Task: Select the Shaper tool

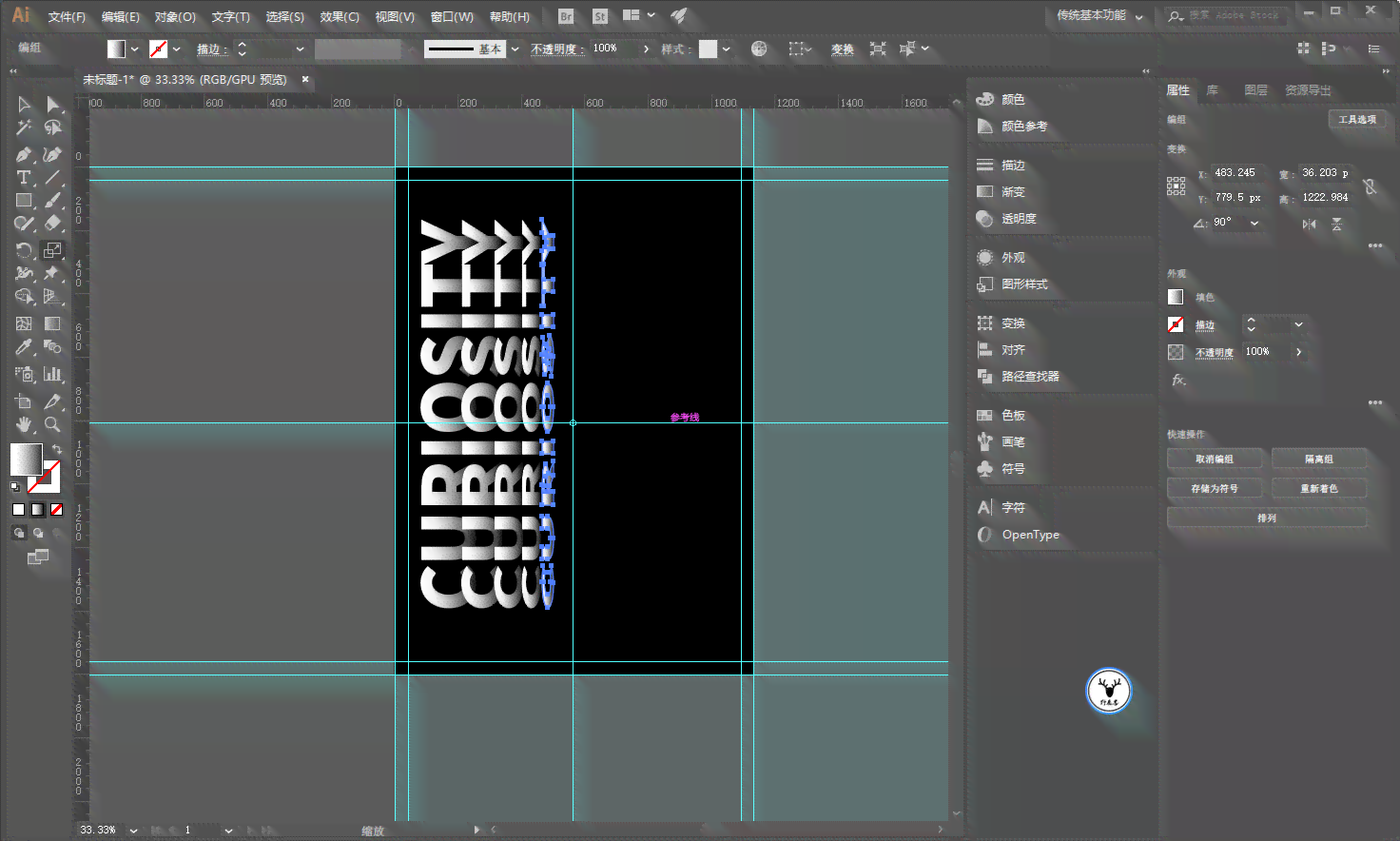Action: [x=24, y=225]
